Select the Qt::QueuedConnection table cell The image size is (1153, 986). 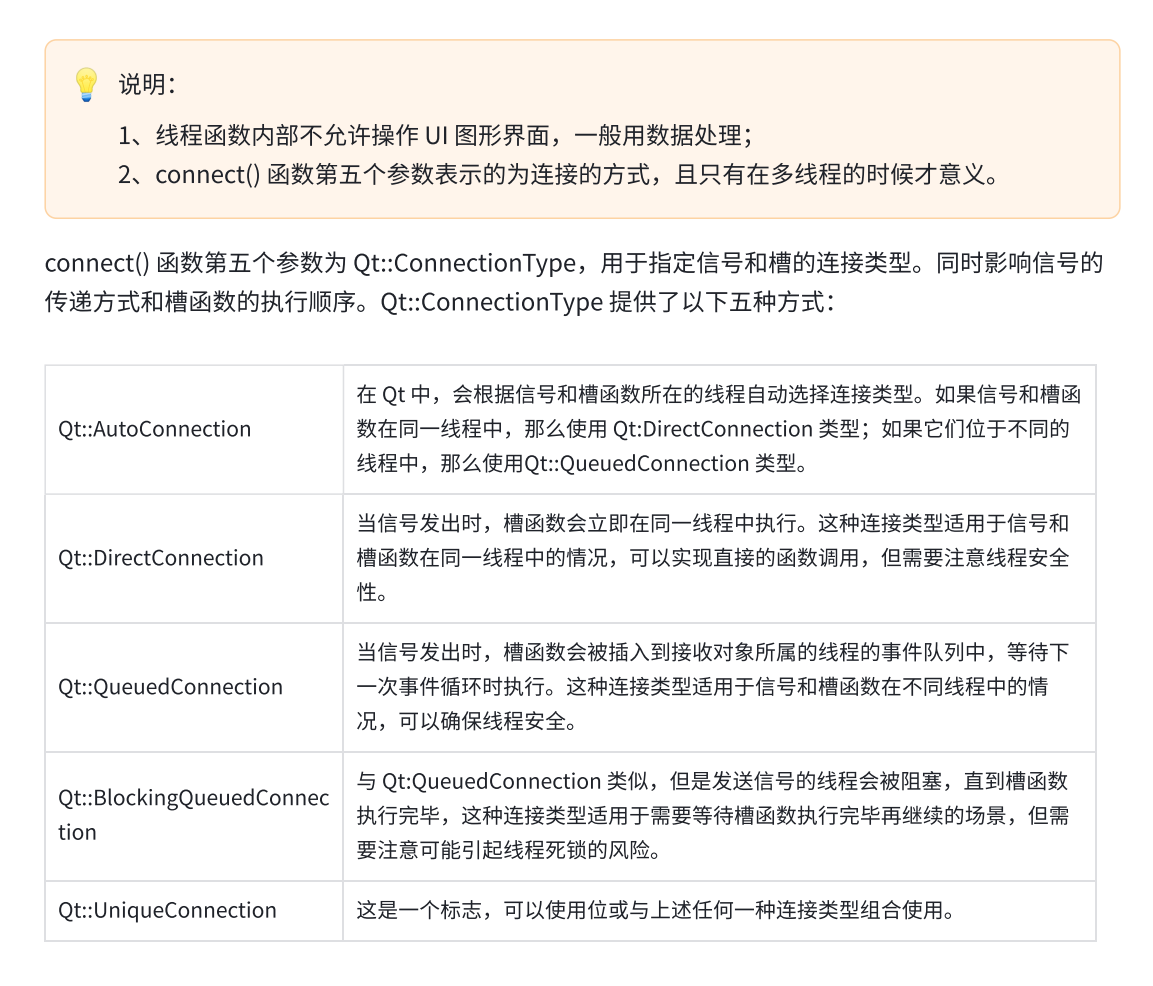coord(194,687)
